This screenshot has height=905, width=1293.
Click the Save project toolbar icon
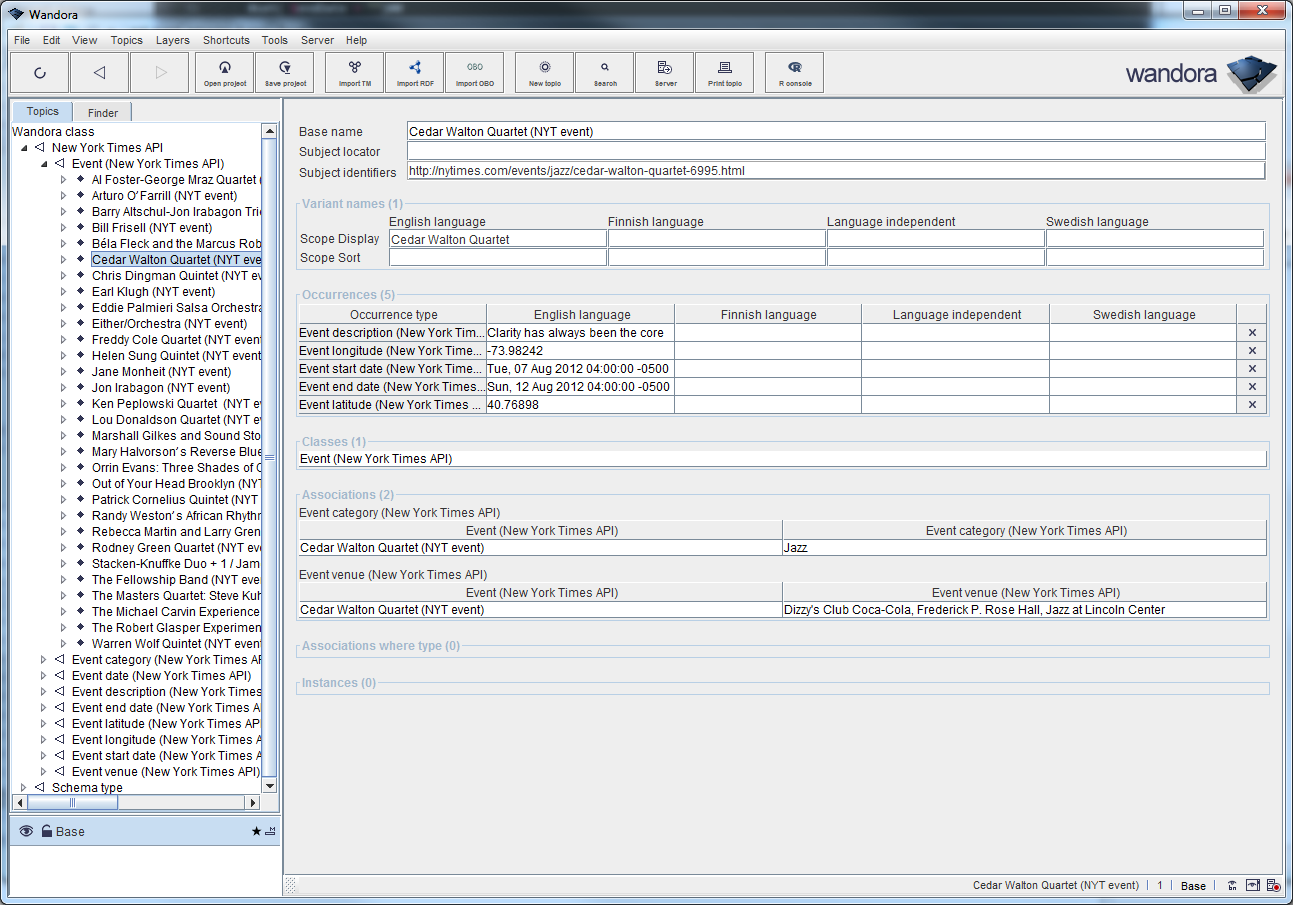click(285, 72)
